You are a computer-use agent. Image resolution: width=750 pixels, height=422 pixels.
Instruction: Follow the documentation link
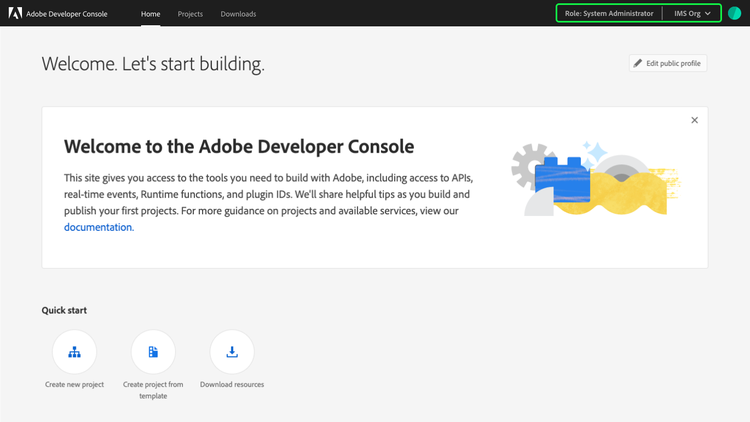pos(98,227)
